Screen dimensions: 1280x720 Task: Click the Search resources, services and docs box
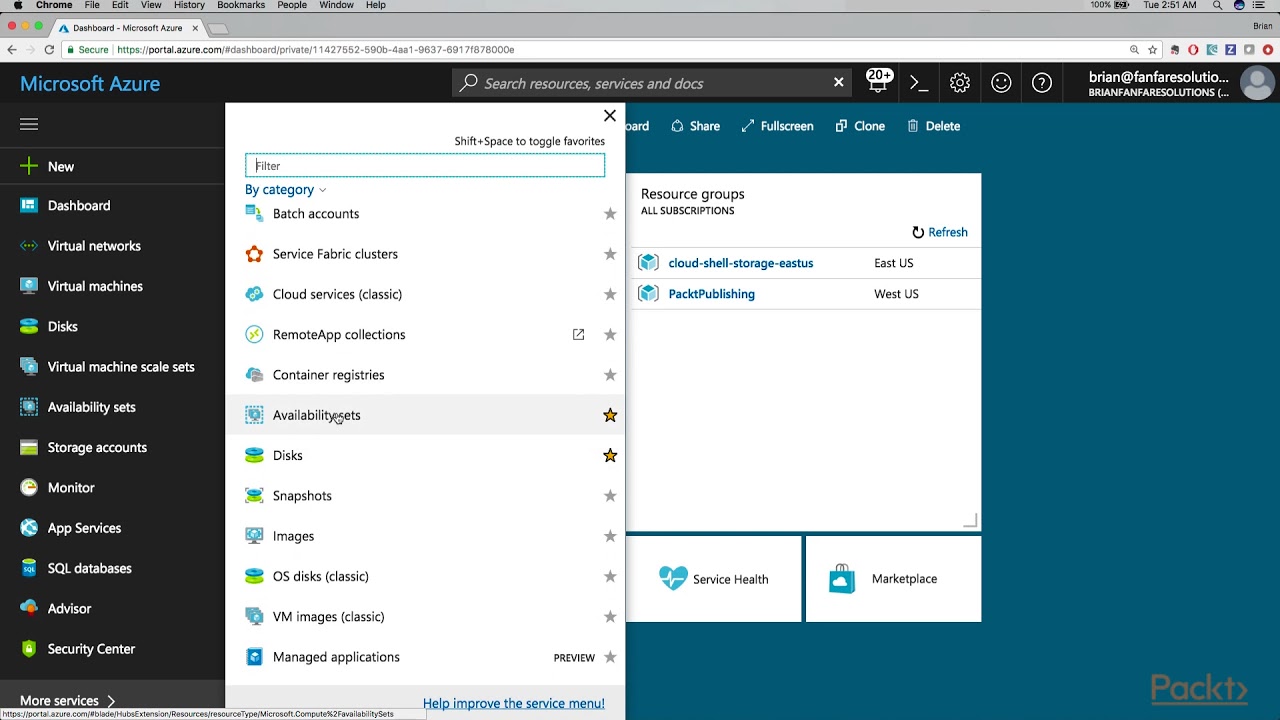click(x=650, y=83)
